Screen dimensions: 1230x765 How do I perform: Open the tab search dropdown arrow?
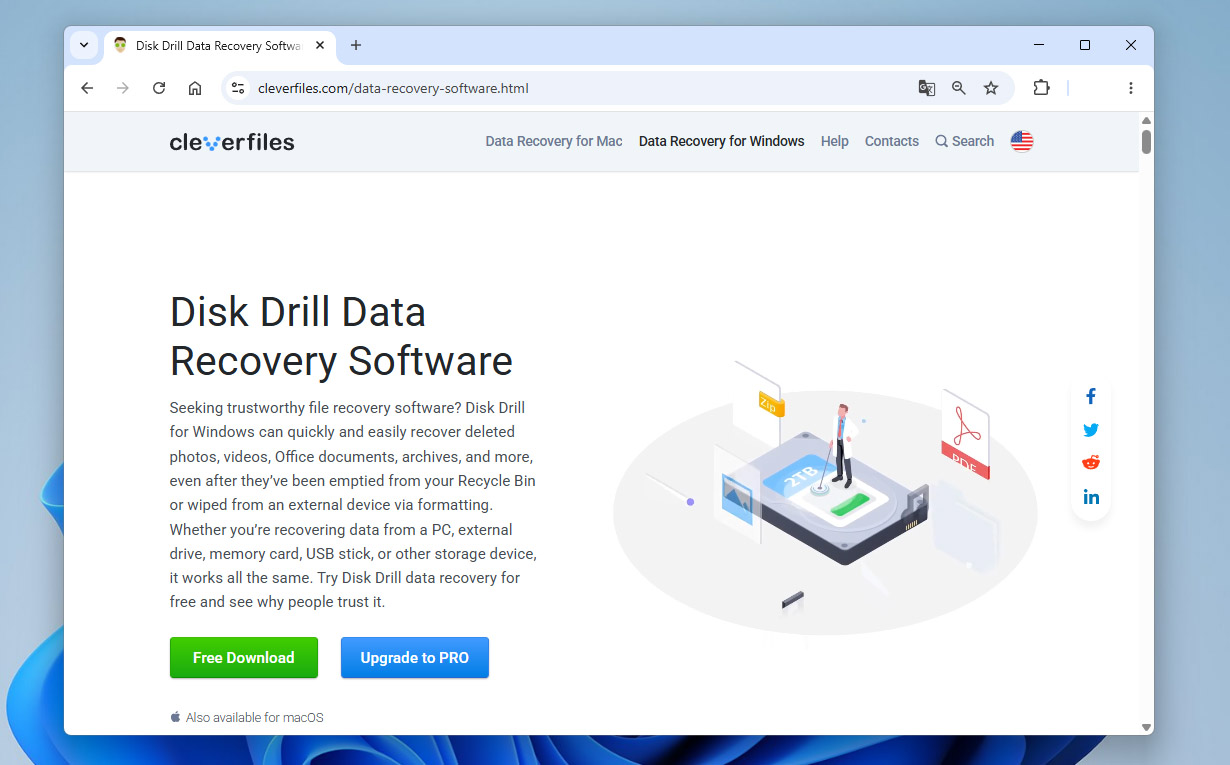click(x=84, y=45)
